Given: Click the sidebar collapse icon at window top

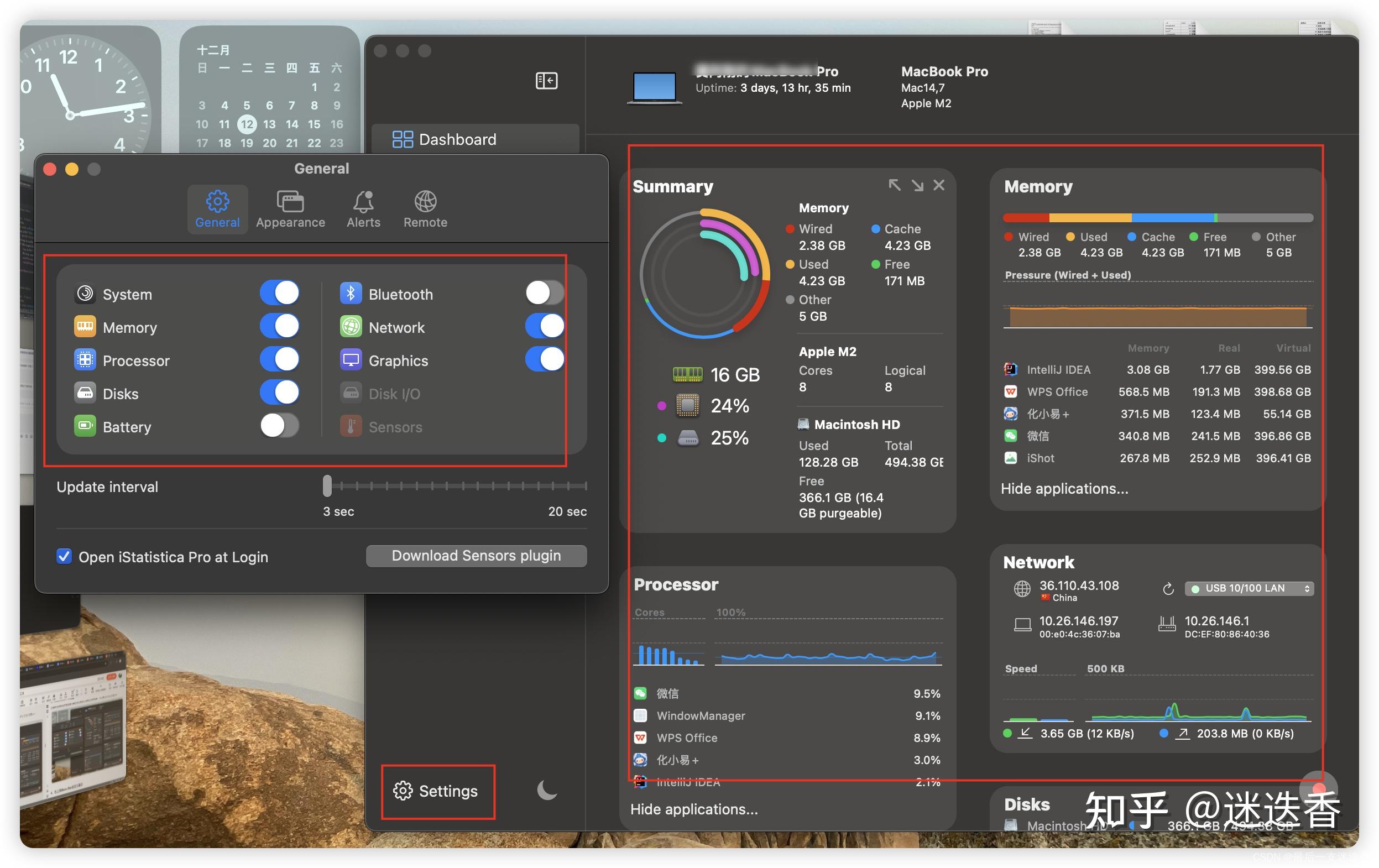Looking at the screenshot, I should (x=546, y=81).
